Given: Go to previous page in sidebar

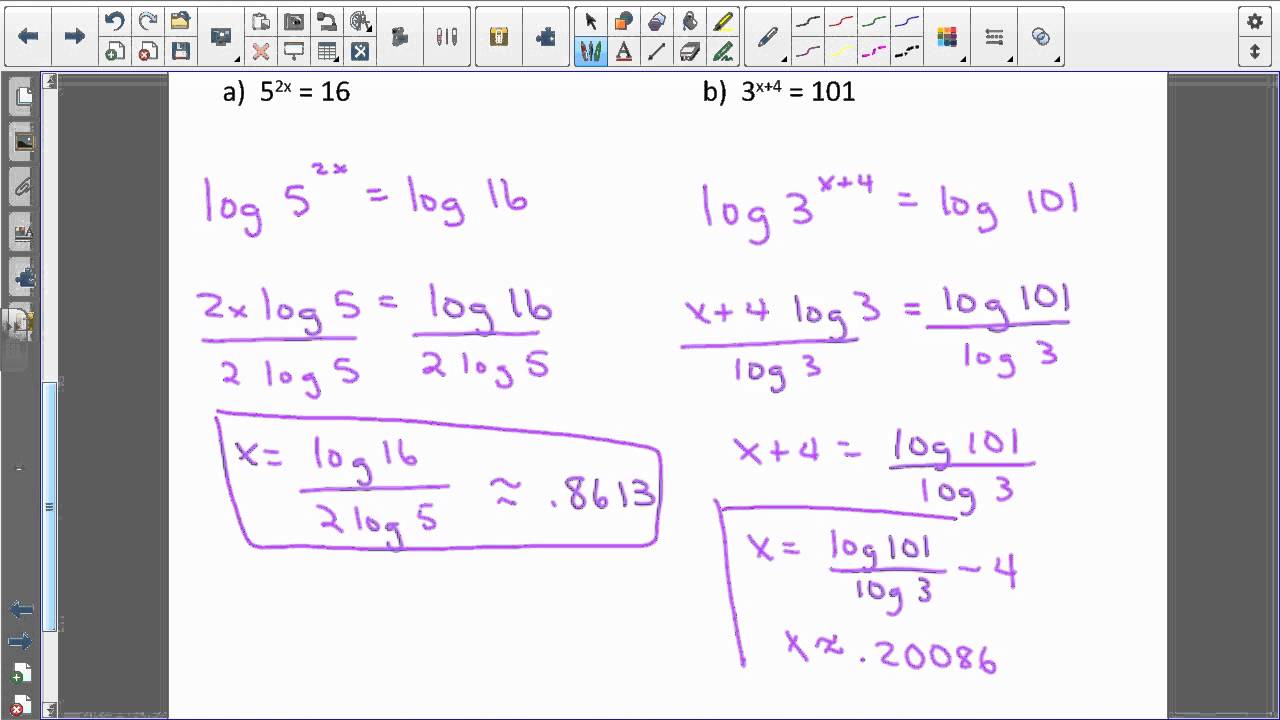Looking at the screenshot, I should (x=21, y=609).
